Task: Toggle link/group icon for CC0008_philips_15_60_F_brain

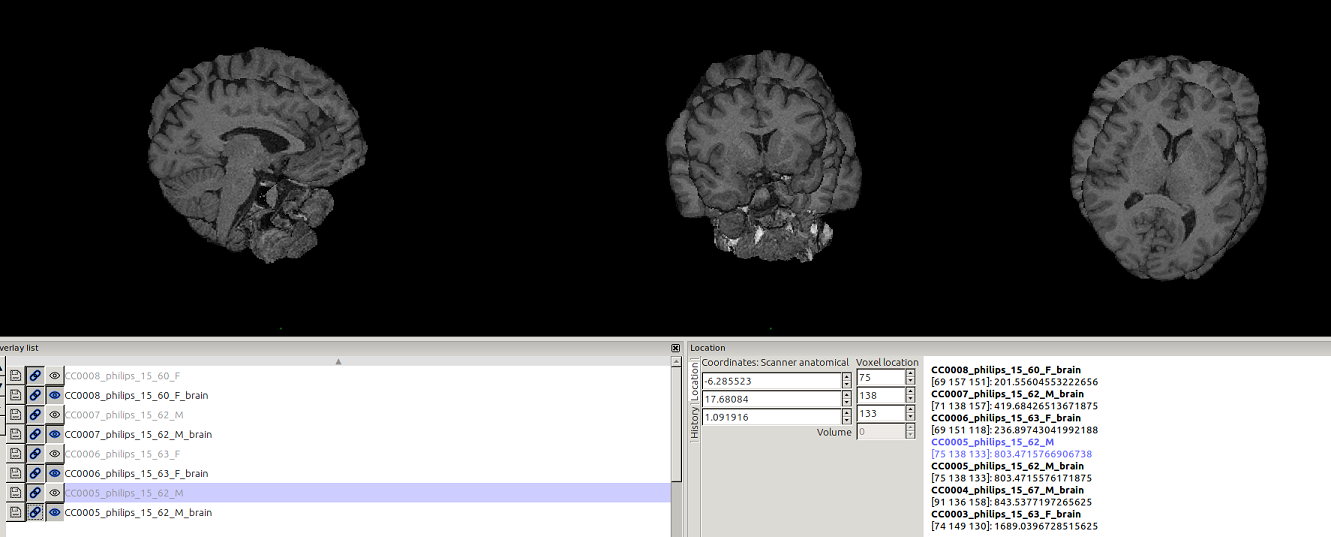Action: 35,395
